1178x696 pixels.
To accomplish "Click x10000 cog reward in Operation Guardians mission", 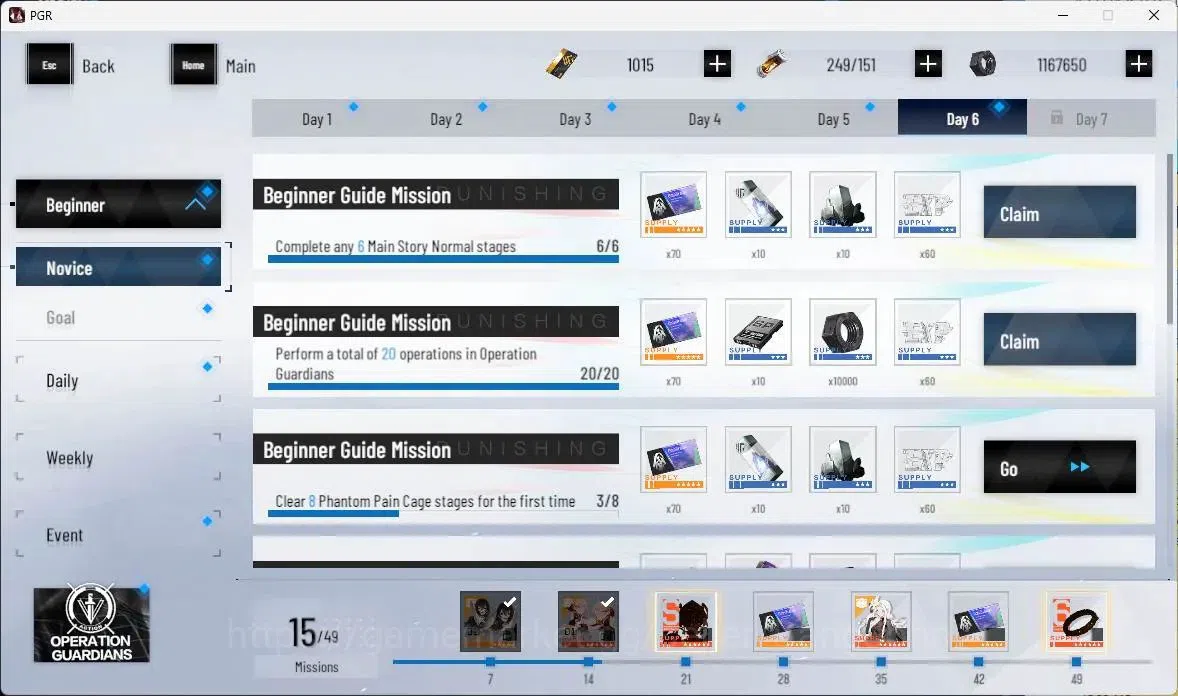I will point(843,332).
